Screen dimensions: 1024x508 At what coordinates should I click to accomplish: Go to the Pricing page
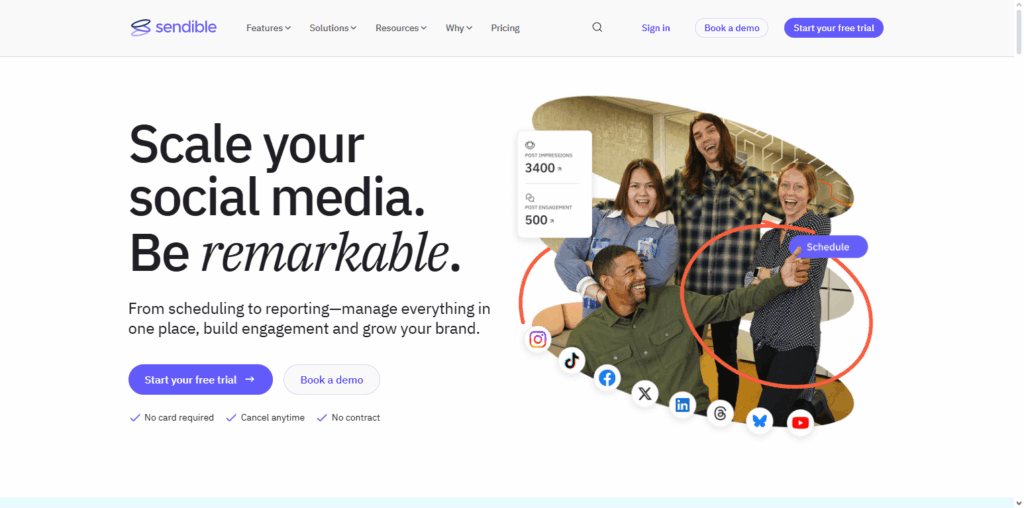(505, 28)
